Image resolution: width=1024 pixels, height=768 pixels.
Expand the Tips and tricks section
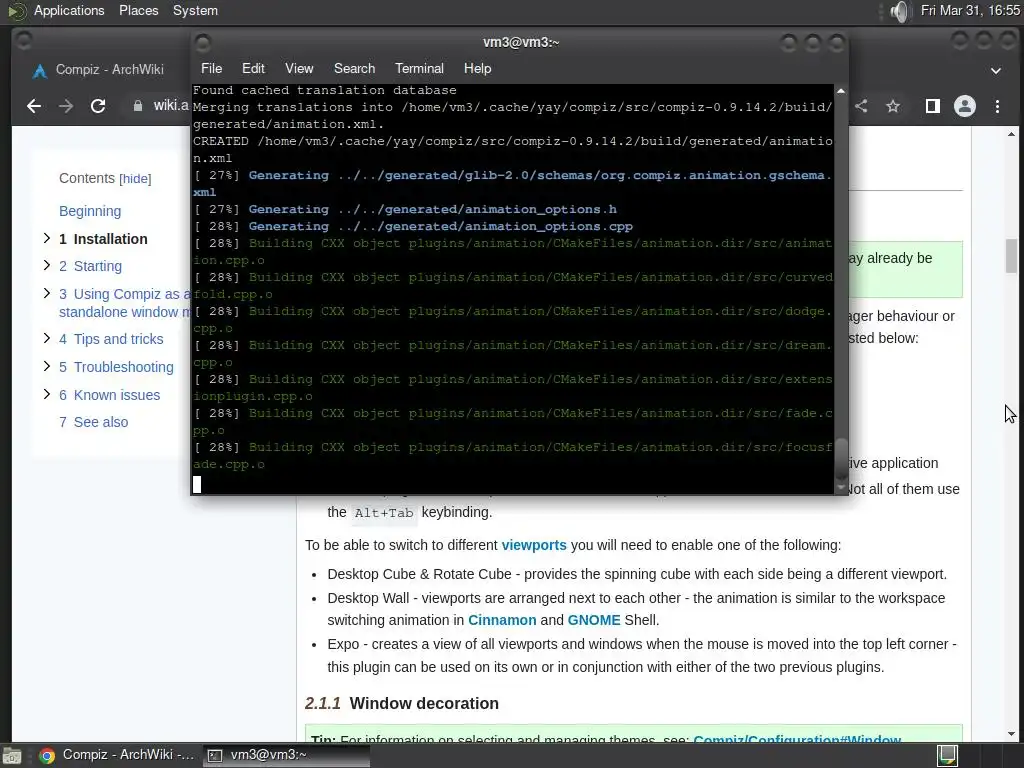click(46, 338)
